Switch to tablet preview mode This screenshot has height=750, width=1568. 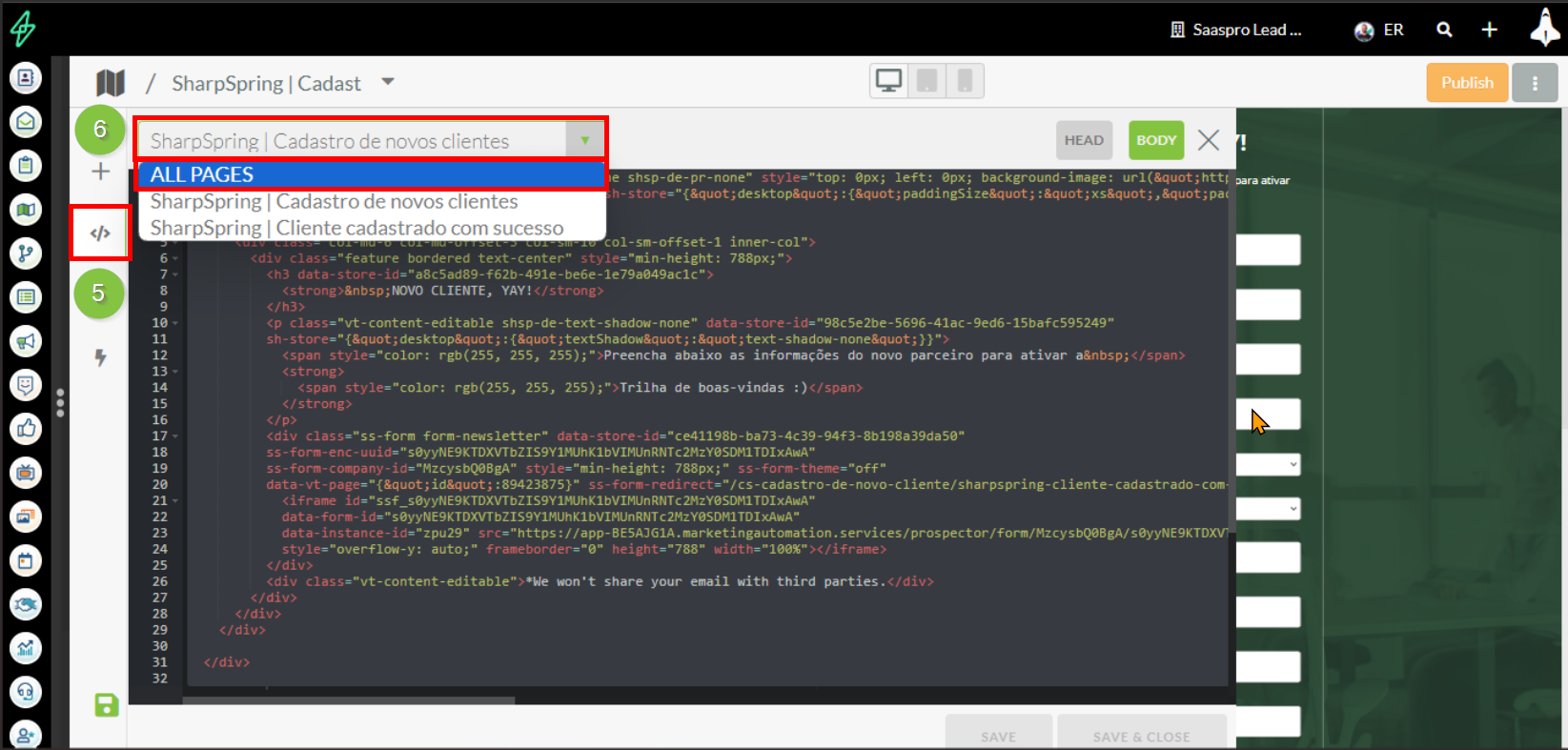(x=927, y=82)
